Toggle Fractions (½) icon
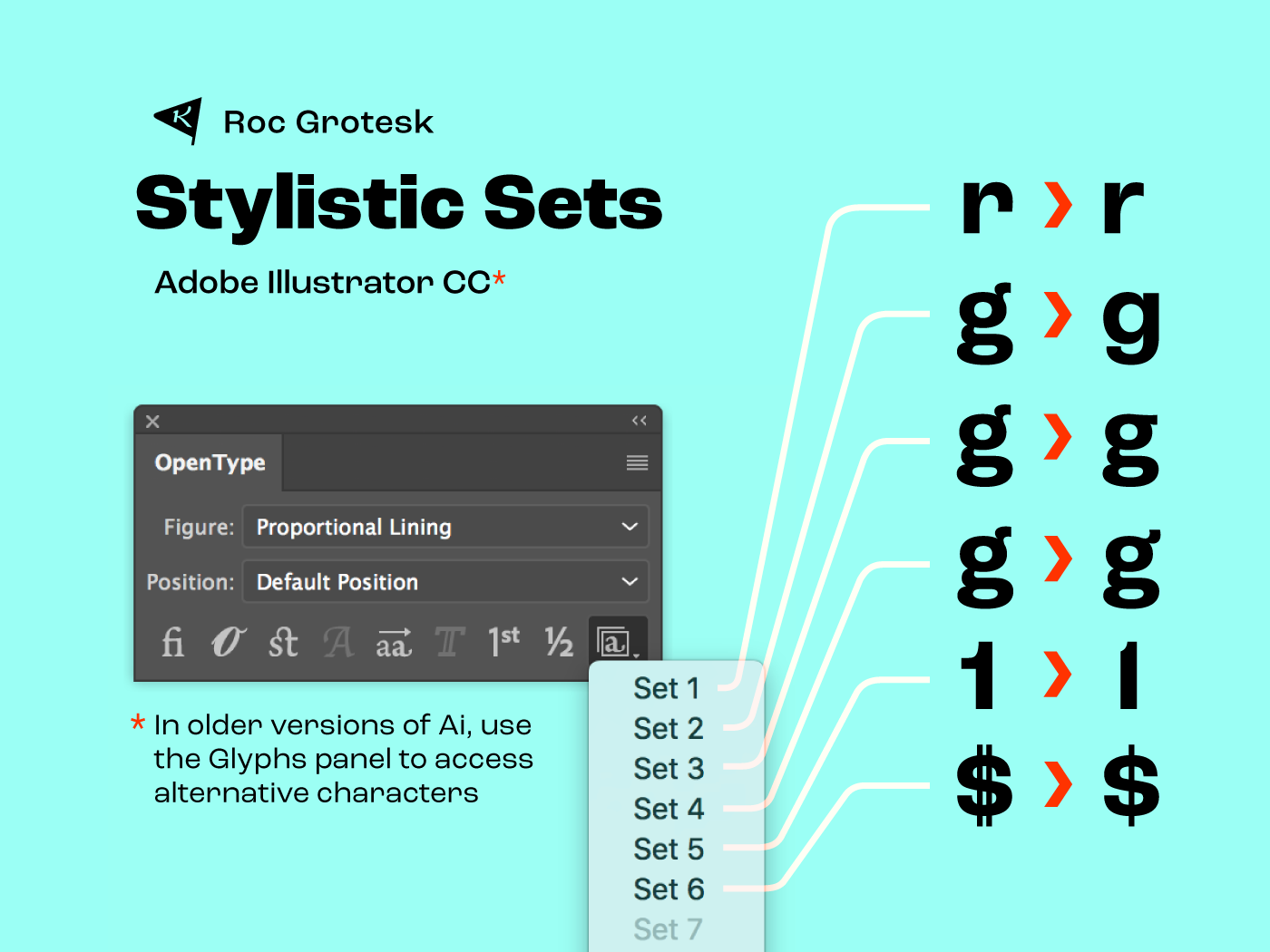This screenshot has height=952, width=1270. pos(559,642)
